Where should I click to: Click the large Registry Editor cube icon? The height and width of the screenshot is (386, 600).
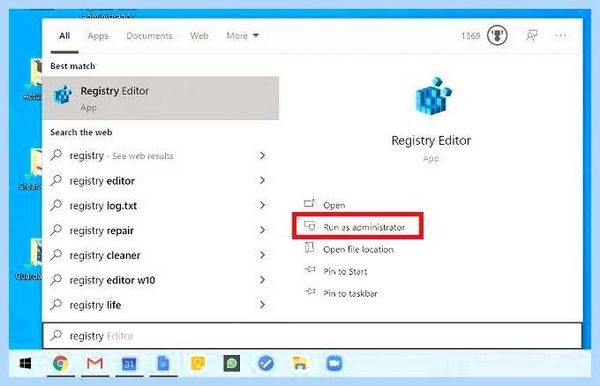coord(433,96)
